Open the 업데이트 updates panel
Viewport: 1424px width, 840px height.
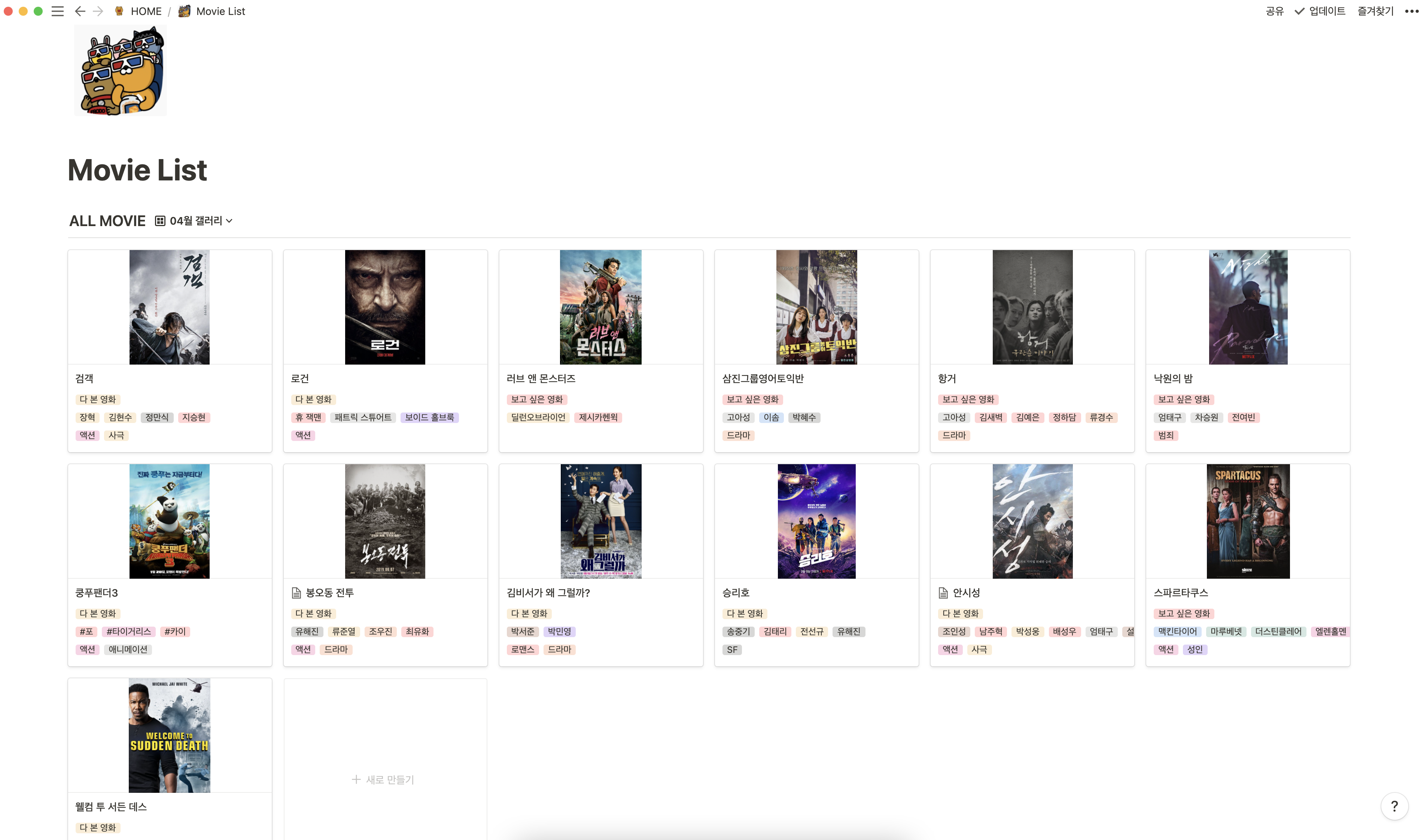click(1319, 11)
